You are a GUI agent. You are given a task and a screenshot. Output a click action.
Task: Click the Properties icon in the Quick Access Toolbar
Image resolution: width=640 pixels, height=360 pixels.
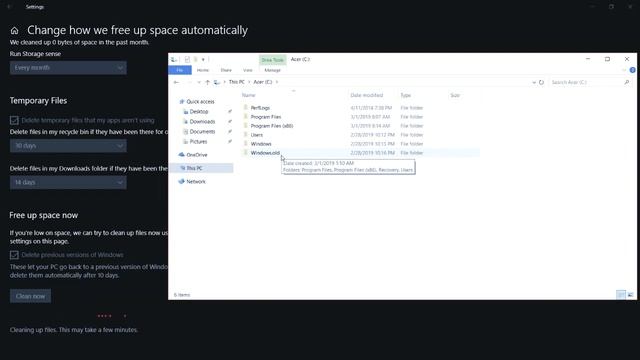pos(187,60)
